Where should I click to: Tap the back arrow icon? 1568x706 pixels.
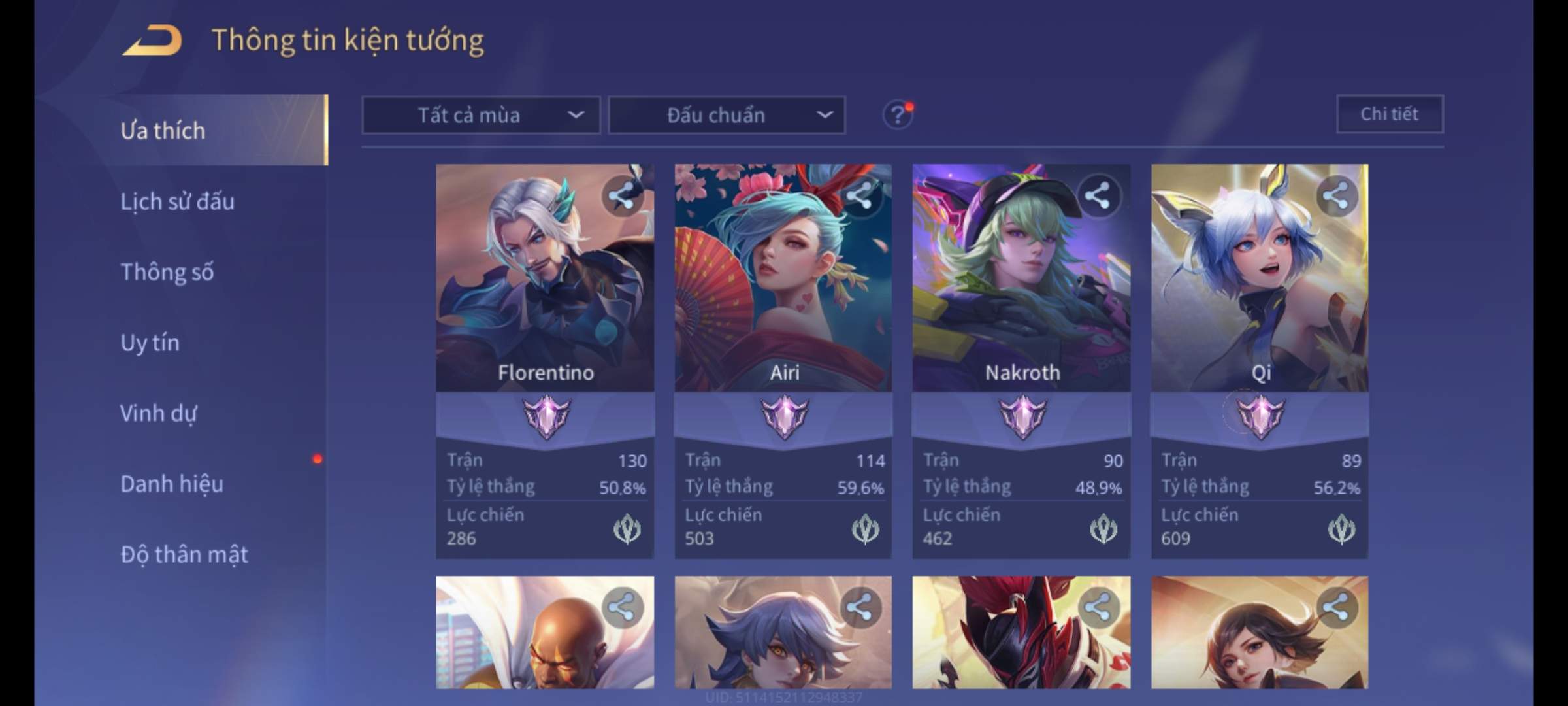tap(152, 41)
